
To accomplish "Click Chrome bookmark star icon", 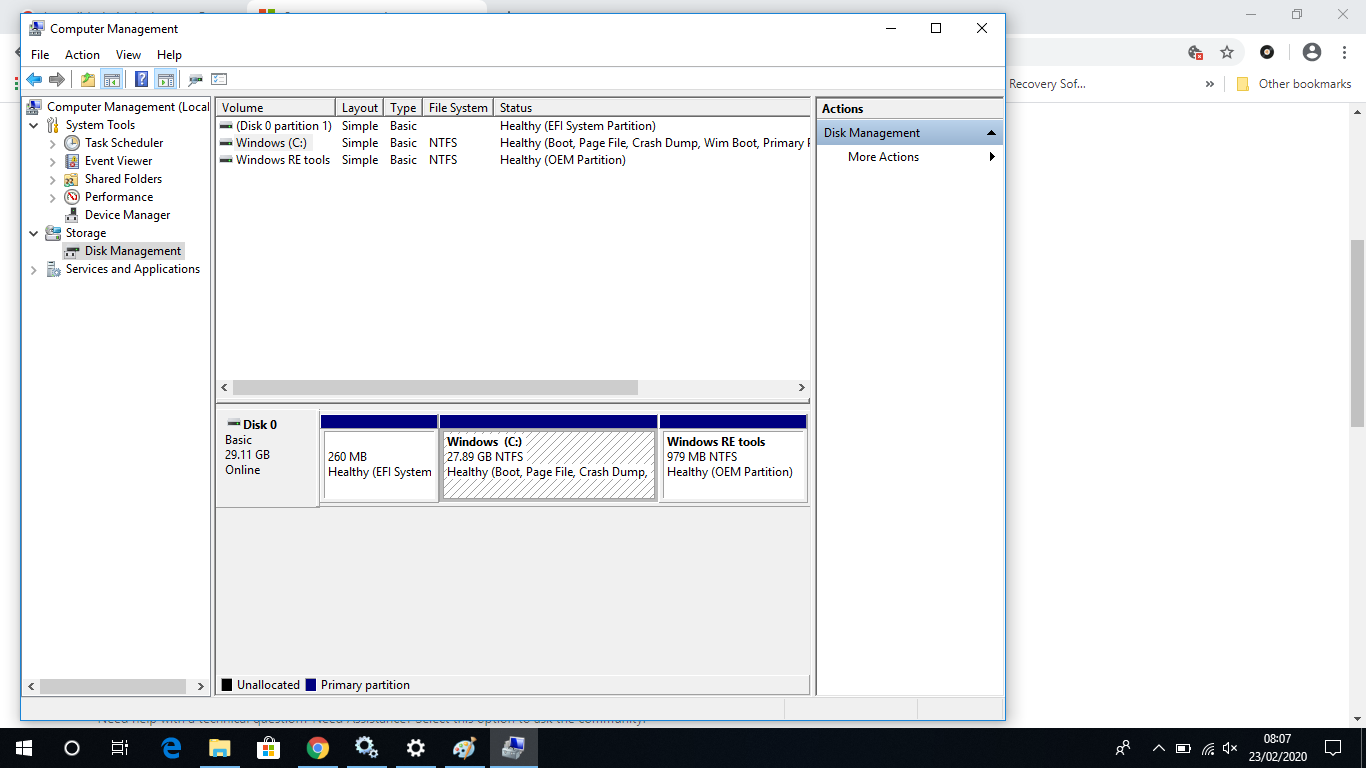I will [x=1227, y=52].
